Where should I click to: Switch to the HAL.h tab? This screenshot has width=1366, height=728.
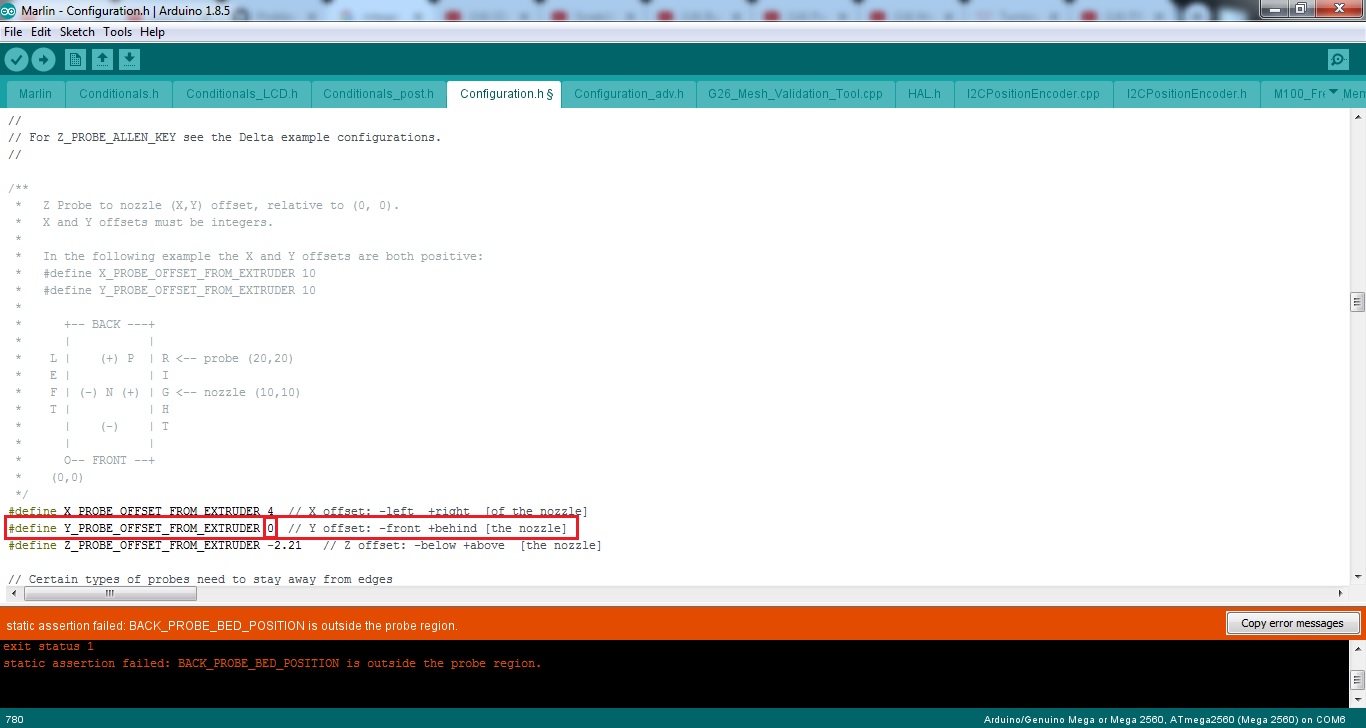click(x=924, y=94)
